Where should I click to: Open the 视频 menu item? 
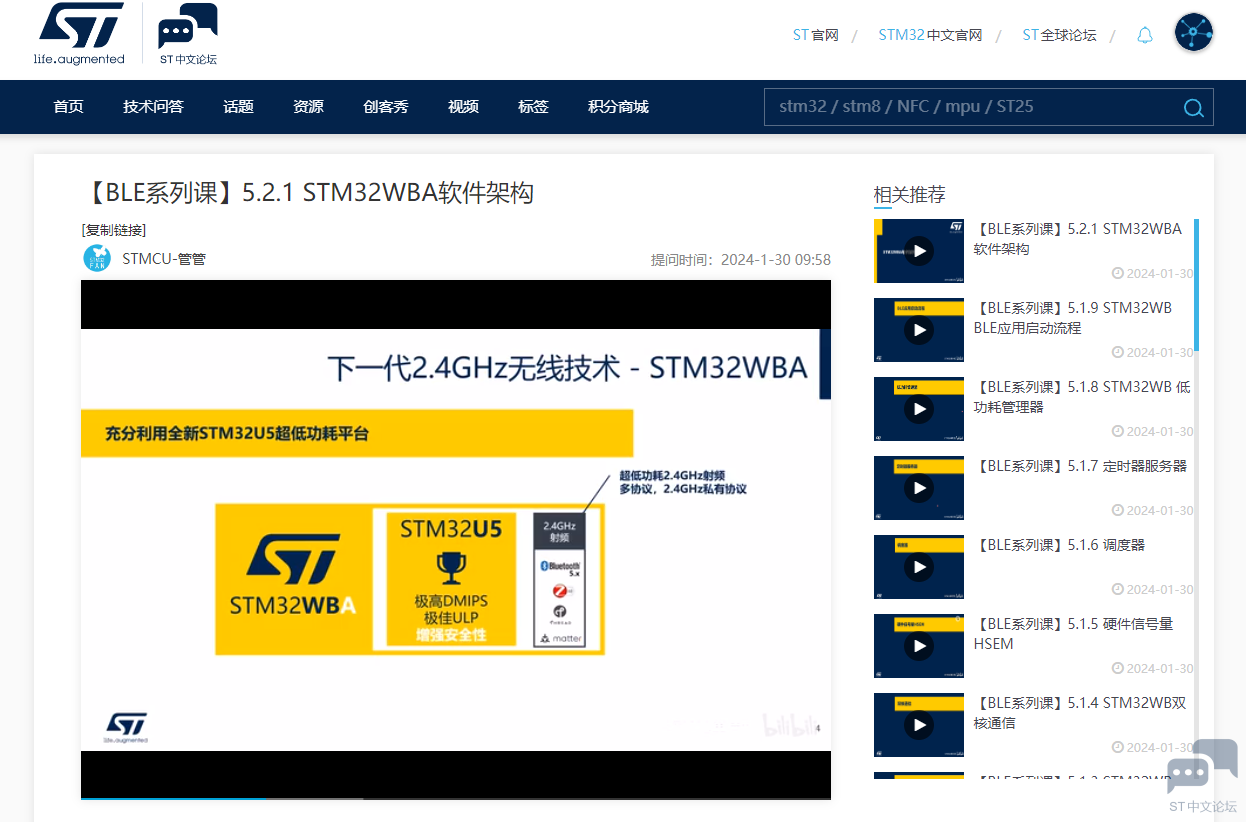[x=463, y=107]
